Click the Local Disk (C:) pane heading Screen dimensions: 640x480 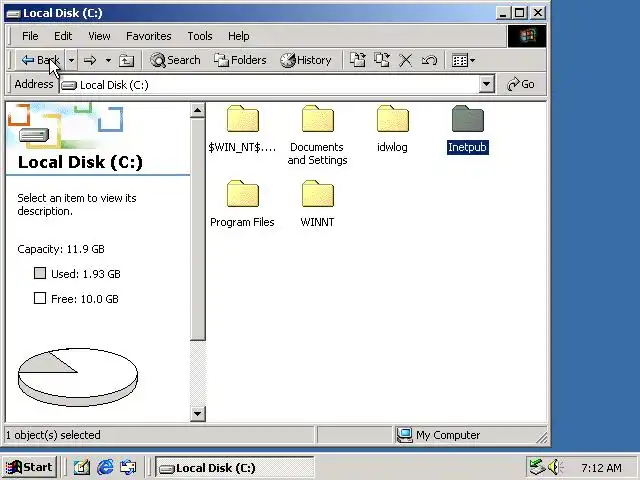(x=80, y=162)
